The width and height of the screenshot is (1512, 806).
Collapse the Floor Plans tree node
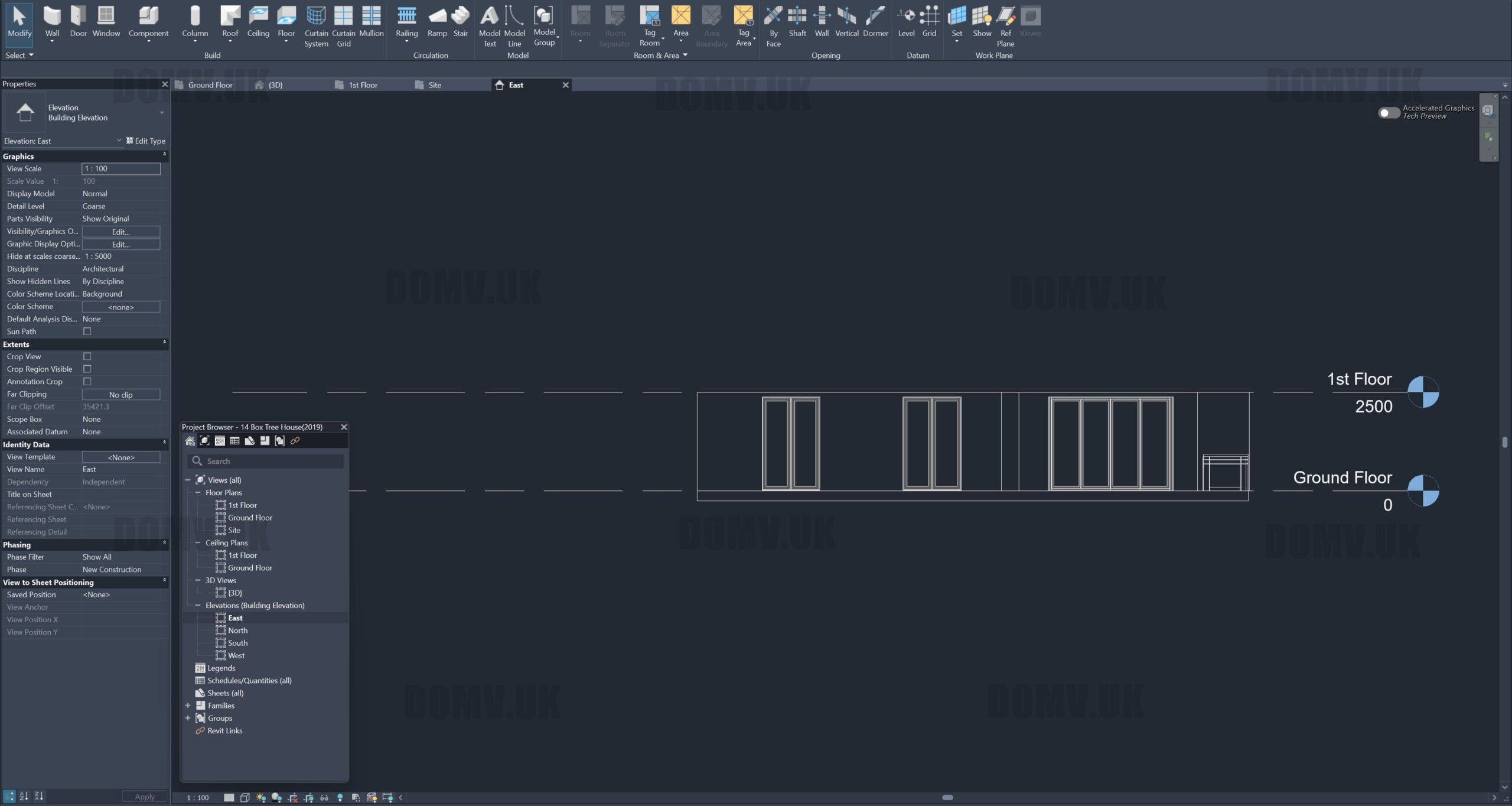tap(198, 492)
